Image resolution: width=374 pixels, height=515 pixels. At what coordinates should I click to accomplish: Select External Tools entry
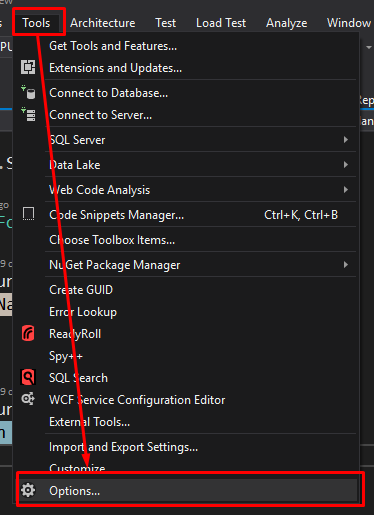click(x=89, y=422)
